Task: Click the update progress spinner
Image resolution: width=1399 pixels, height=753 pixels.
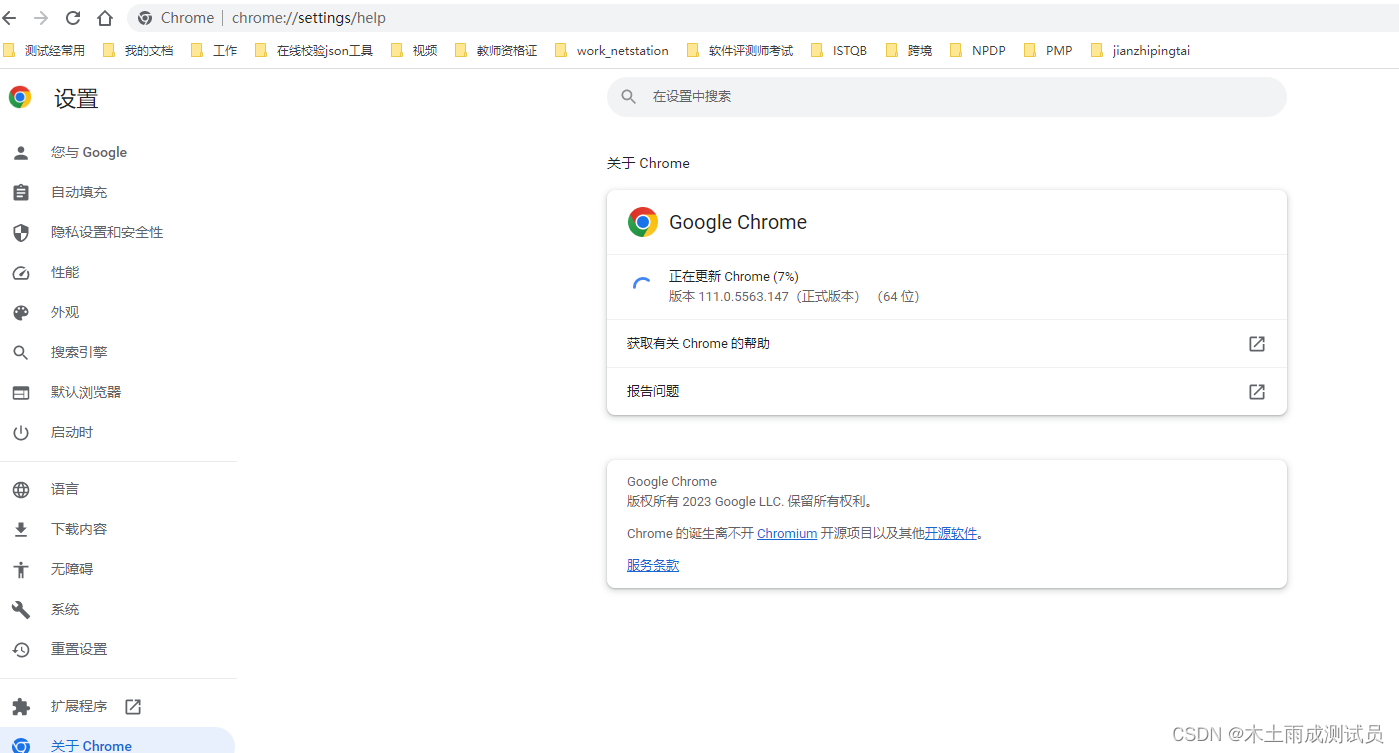Action: coord(643,286)
